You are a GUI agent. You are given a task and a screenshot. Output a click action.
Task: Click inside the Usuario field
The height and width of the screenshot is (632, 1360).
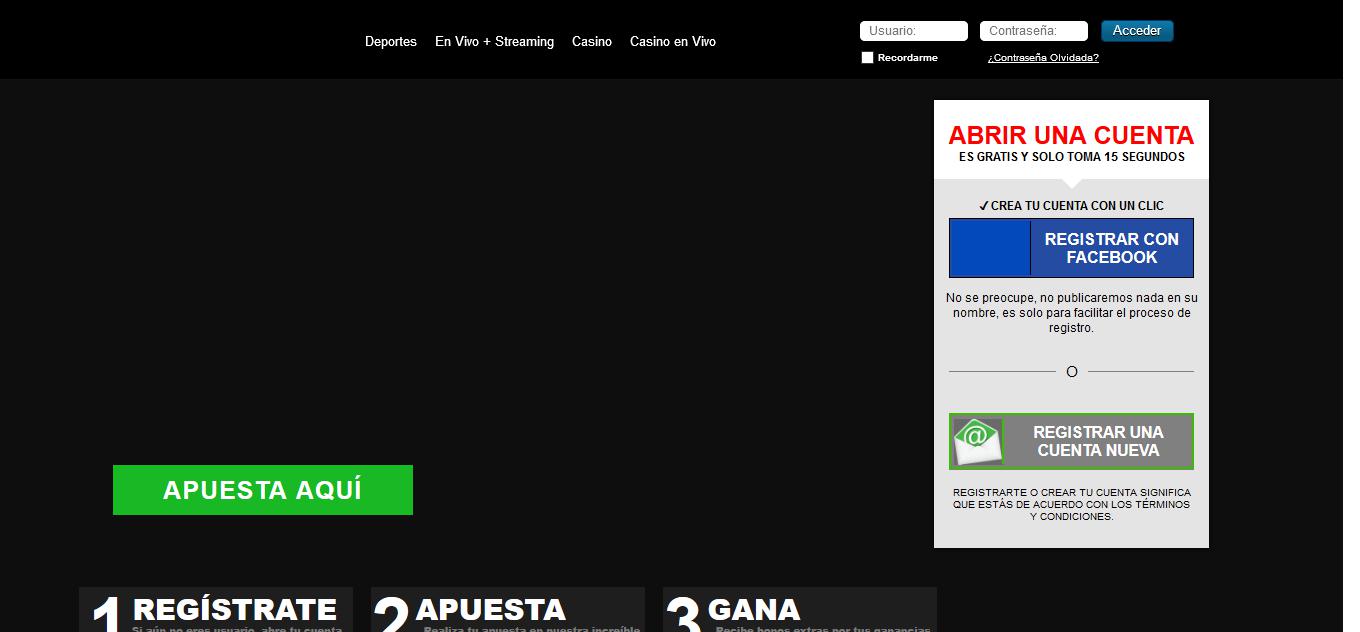point(912,30)
